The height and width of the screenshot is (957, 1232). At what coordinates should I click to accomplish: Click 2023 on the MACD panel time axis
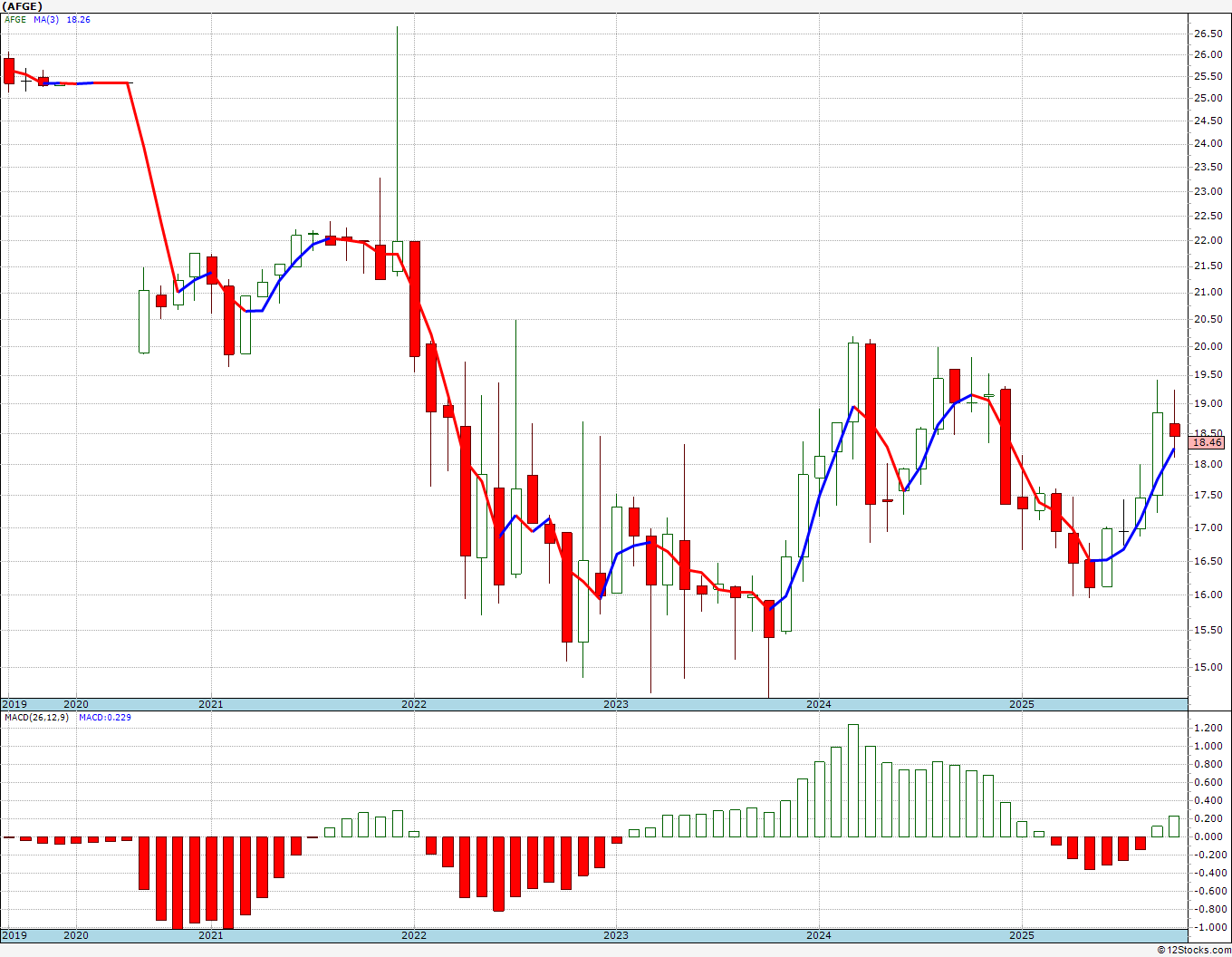click(616, 935)
